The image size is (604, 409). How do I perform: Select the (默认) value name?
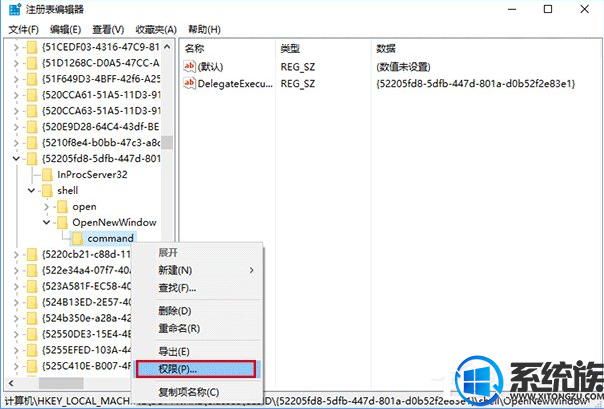(x=210, y=67)
